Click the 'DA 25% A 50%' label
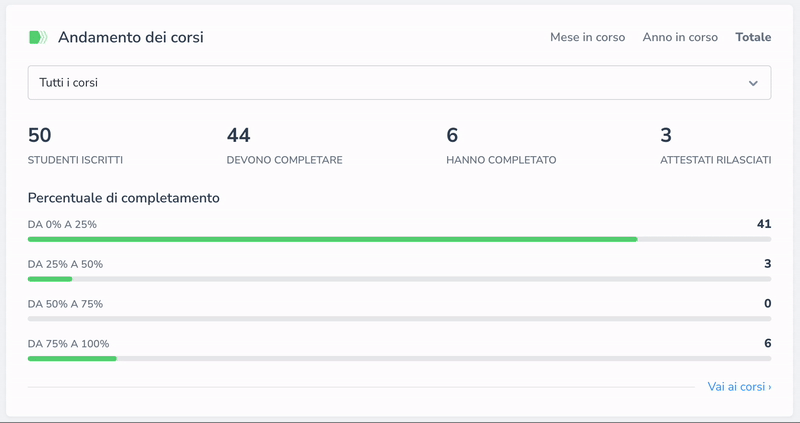 pos(65,264)
